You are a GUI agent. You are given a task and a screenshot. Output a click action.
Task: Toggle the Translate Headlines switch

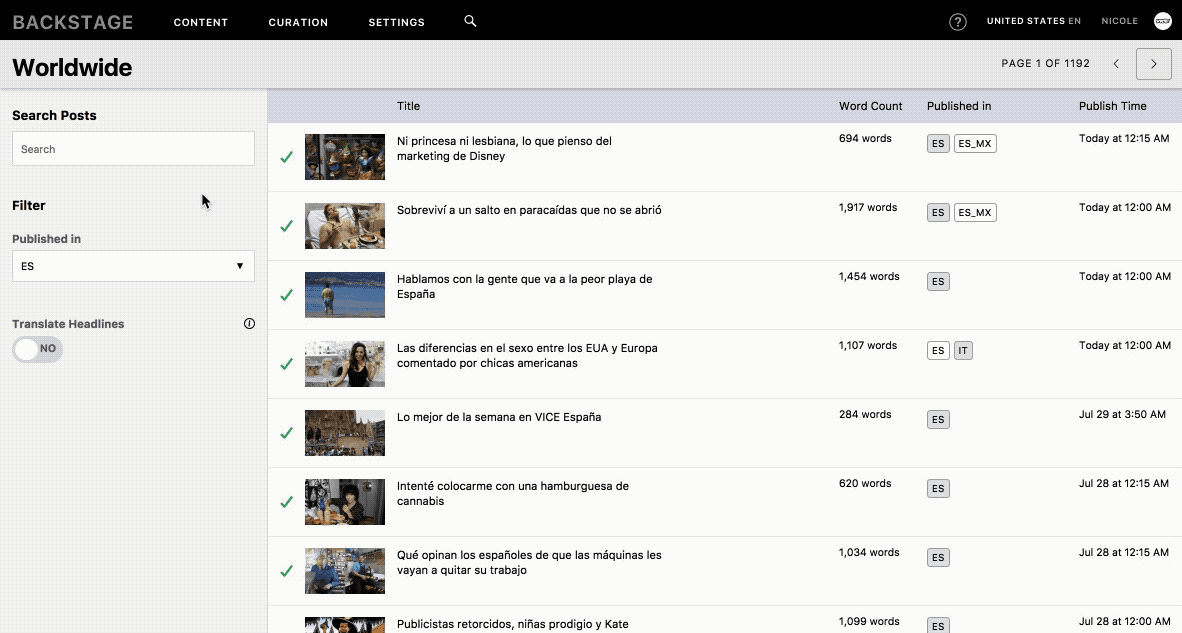coord(38,349)
